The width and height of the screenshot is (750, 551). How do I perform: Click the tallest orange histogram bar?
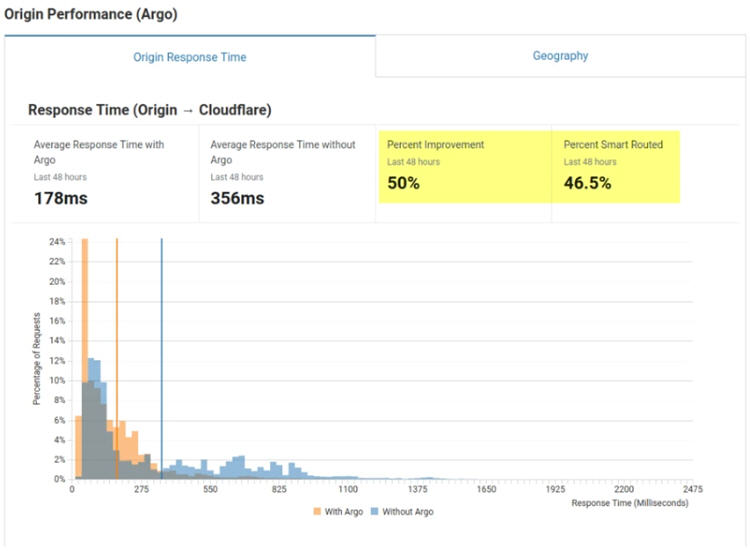click(85, 359)
